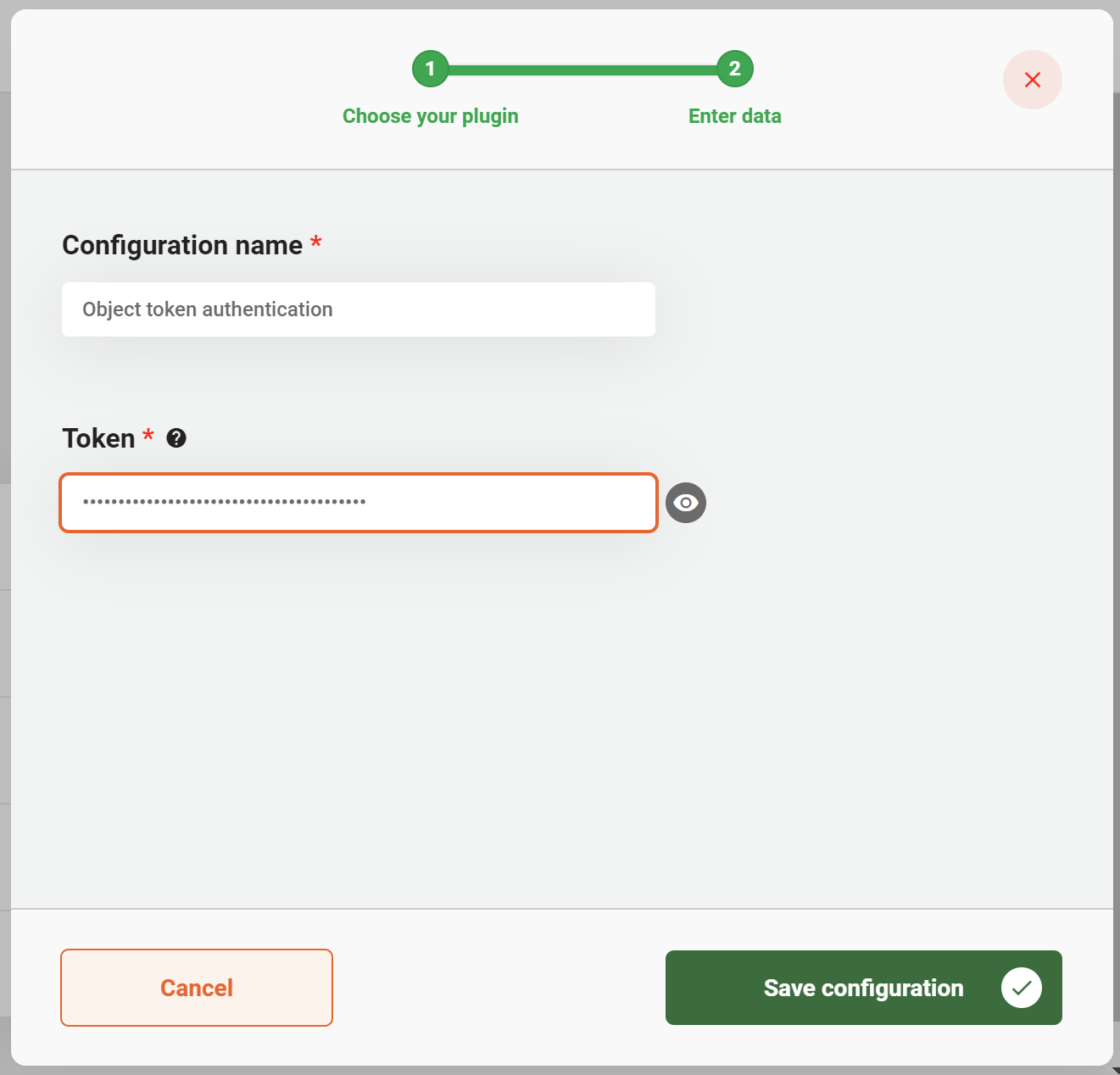Open the "Choose your plugin" step label
Viewport: 1120px width, 1075px height.
point(430,116)
